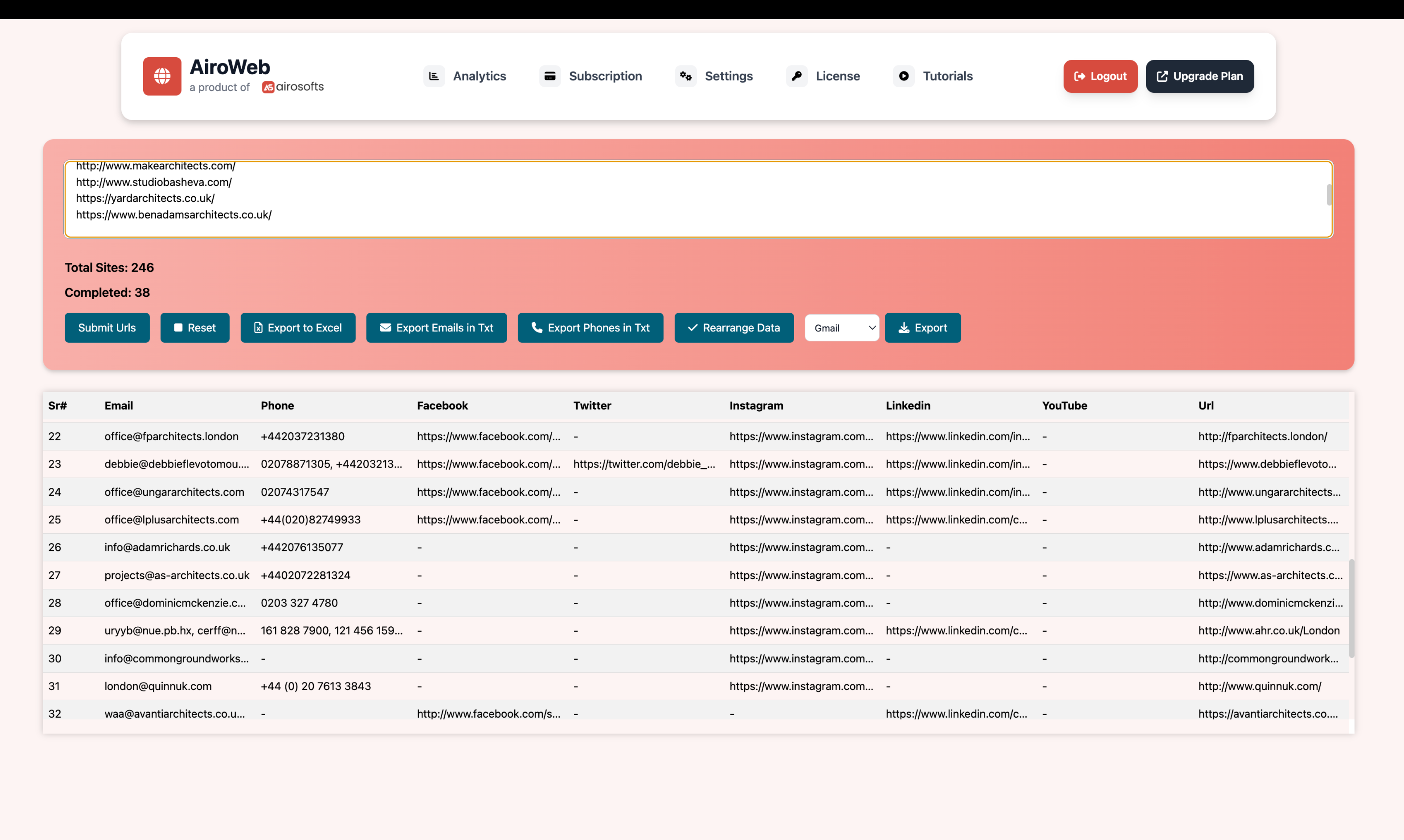The width and height of the screenshot is (1404, 840).
Task: Go to the Settings page
Action: 729,76
